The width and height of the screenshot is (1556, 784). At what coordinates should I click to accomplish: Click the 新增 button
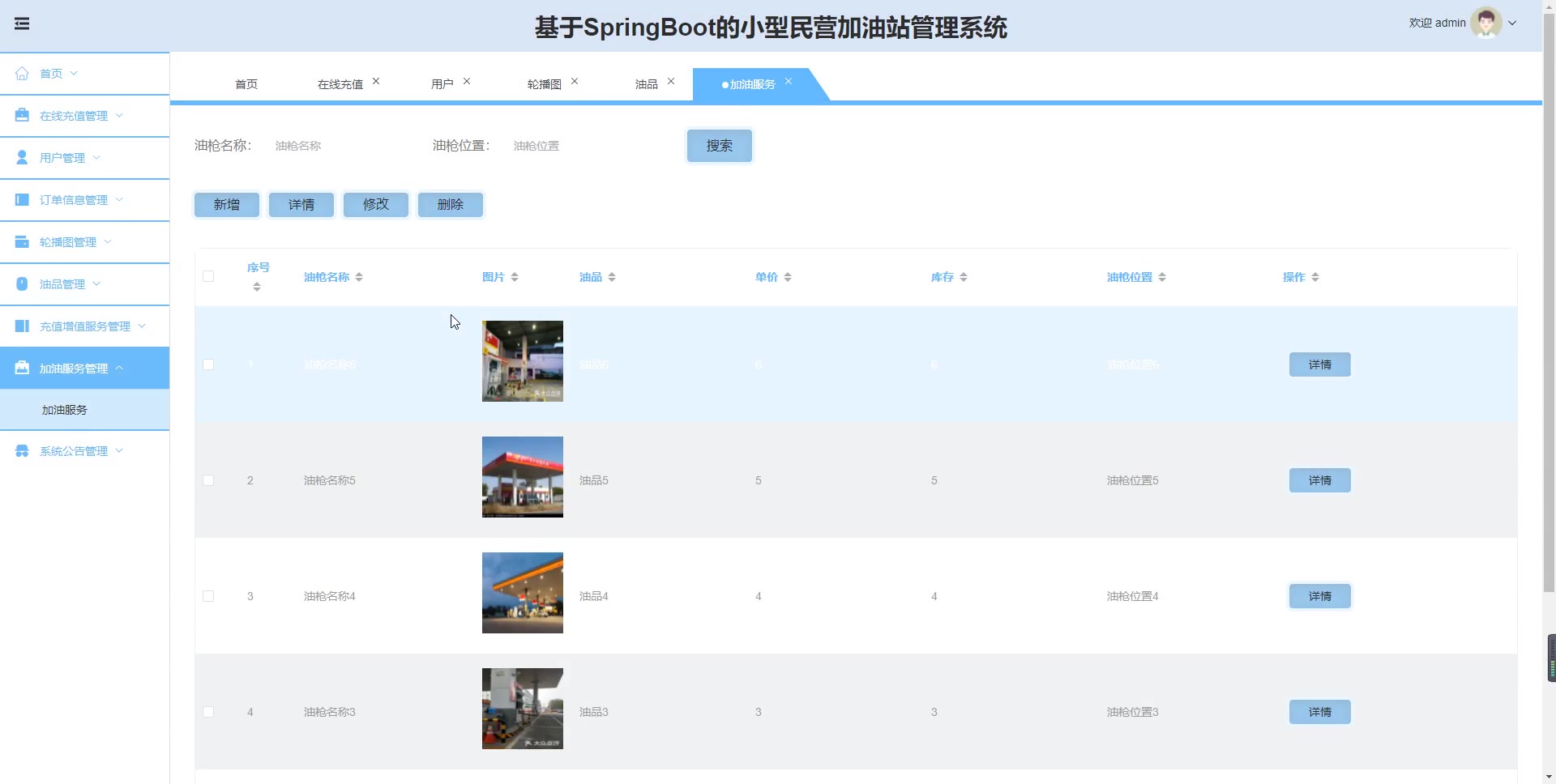[227, 205]
